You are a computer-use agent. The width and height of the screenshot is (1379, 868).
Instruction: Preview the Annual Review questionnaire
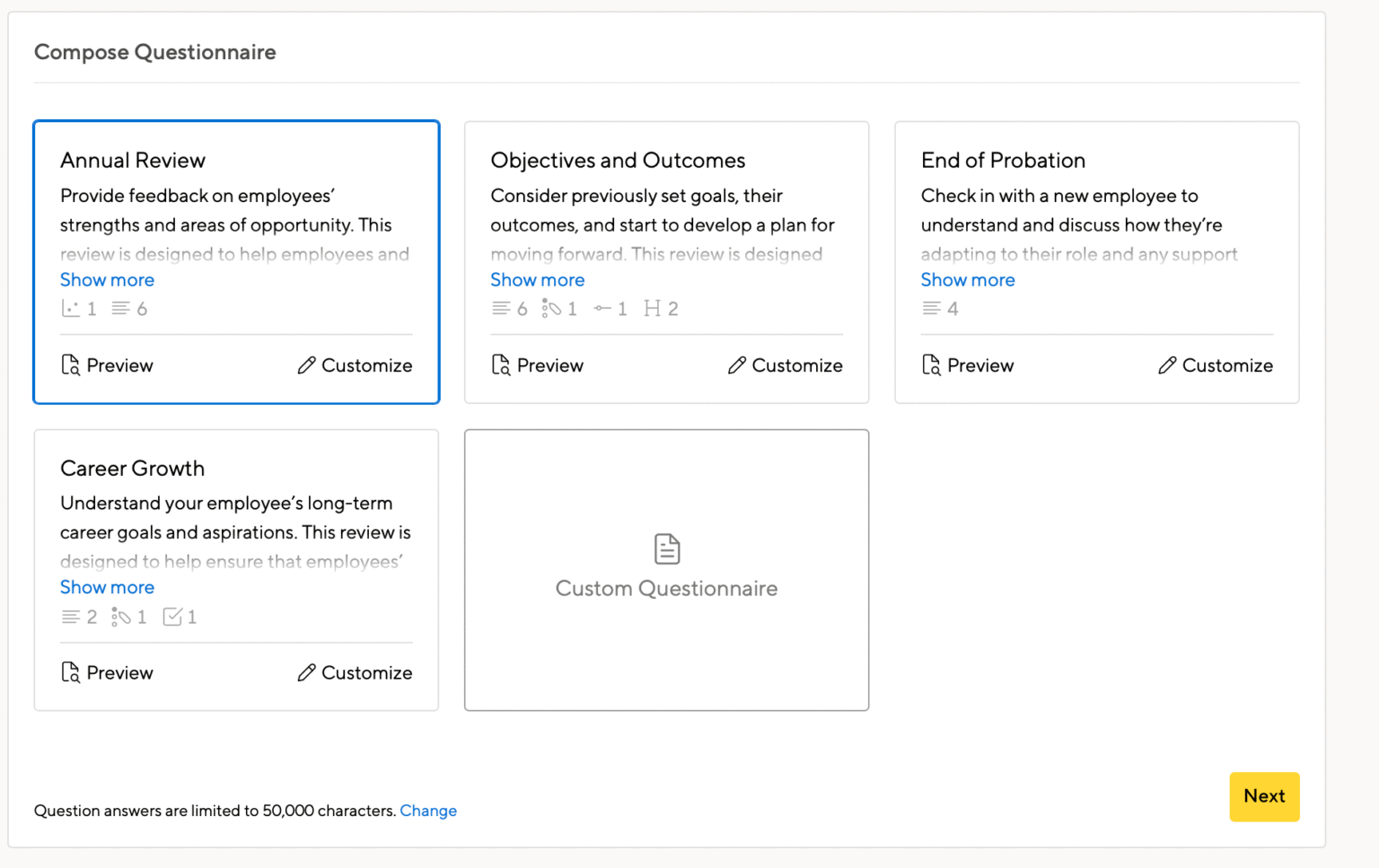[x=107, y=365]
